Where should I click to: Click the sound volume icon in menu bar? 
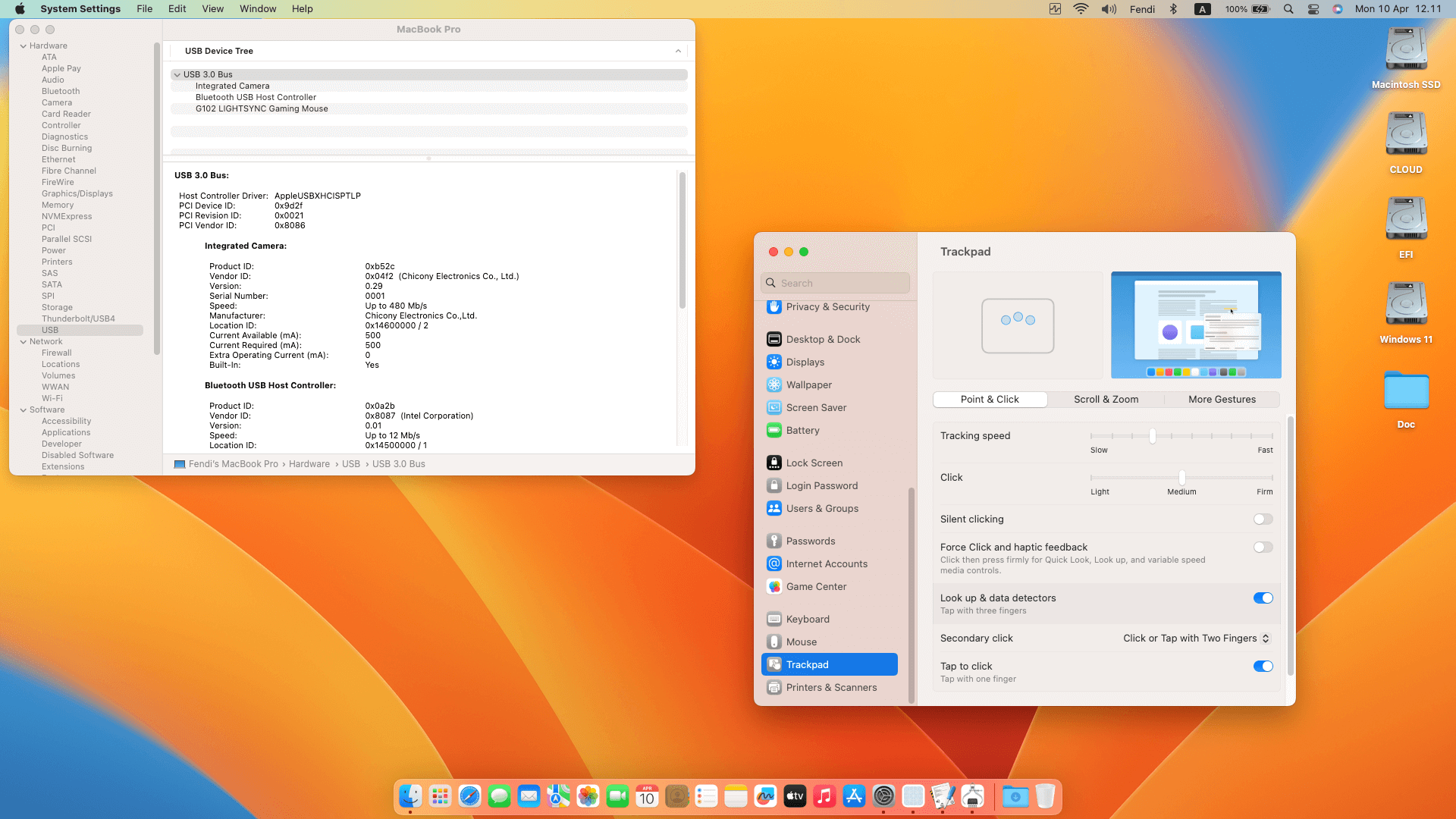(x=1109, y=9)
